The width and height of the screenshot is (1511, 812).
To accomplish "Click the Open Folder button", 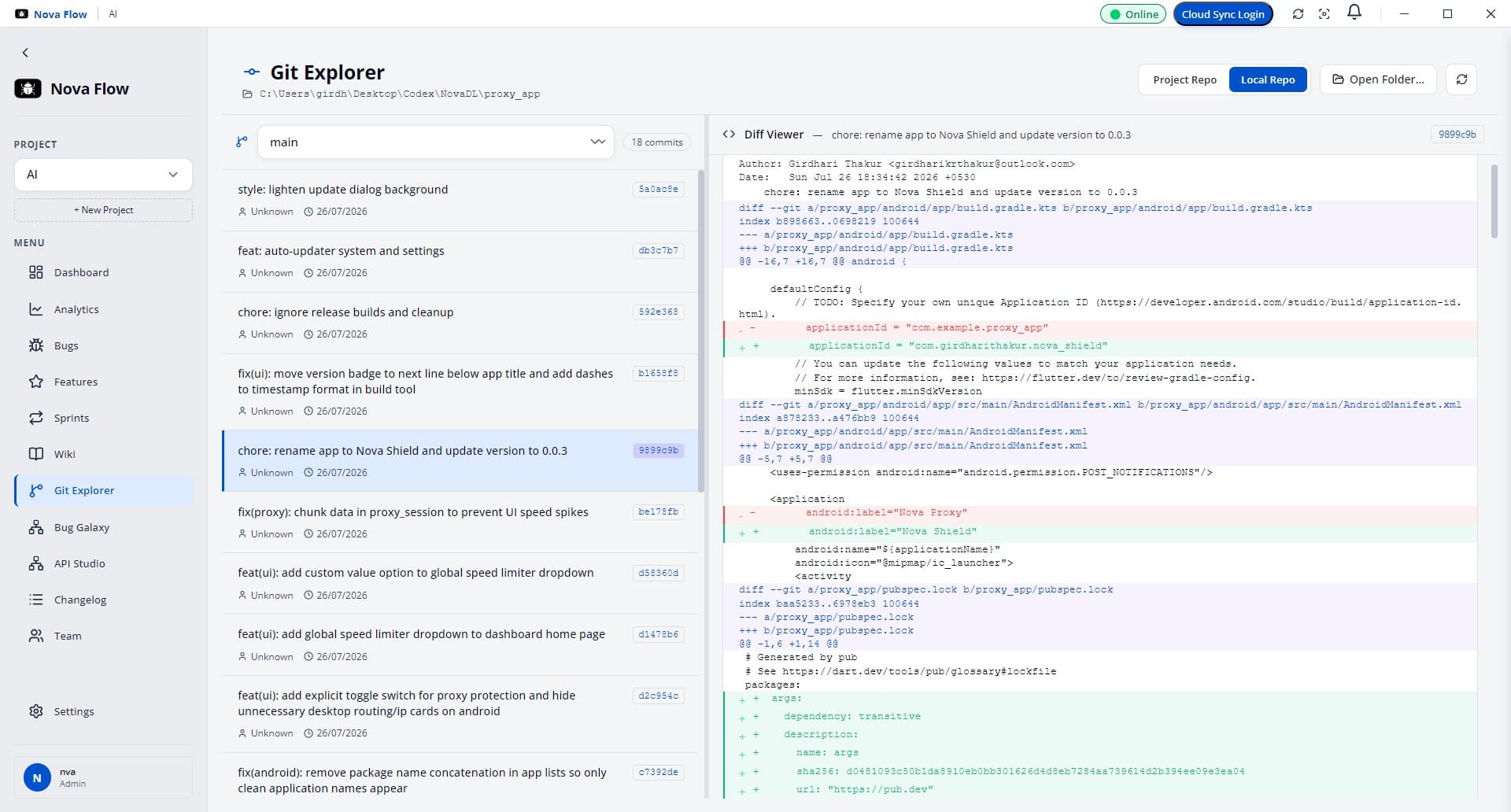I will [1378, 79].
